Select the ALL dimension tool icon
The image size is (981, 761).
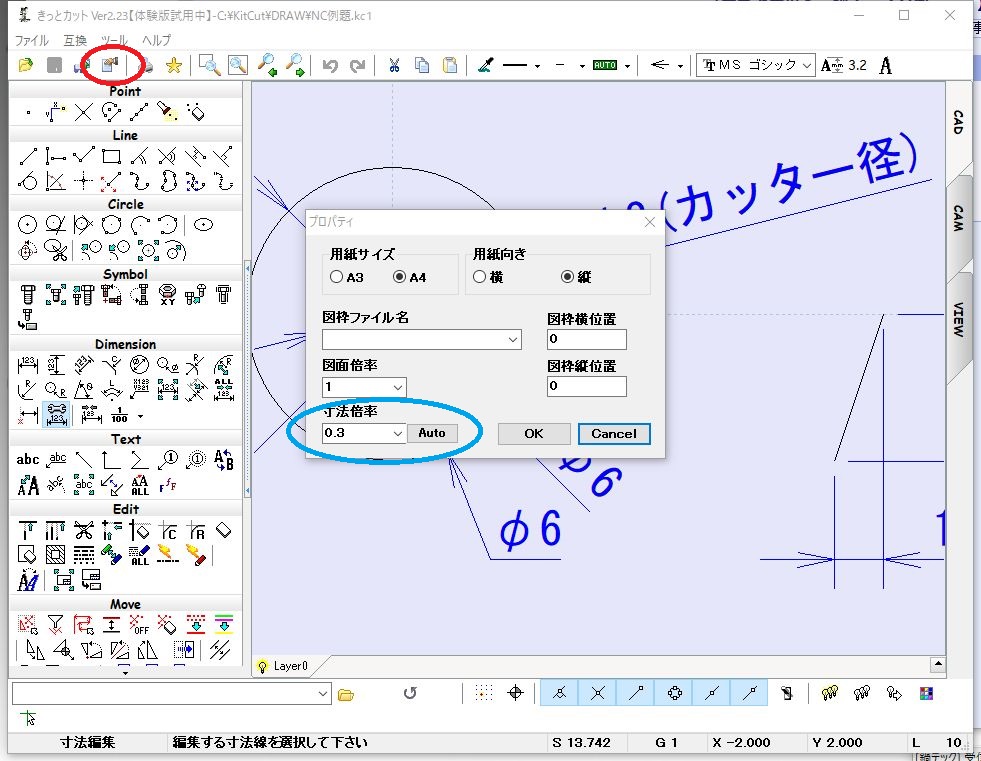pos(223,390)
